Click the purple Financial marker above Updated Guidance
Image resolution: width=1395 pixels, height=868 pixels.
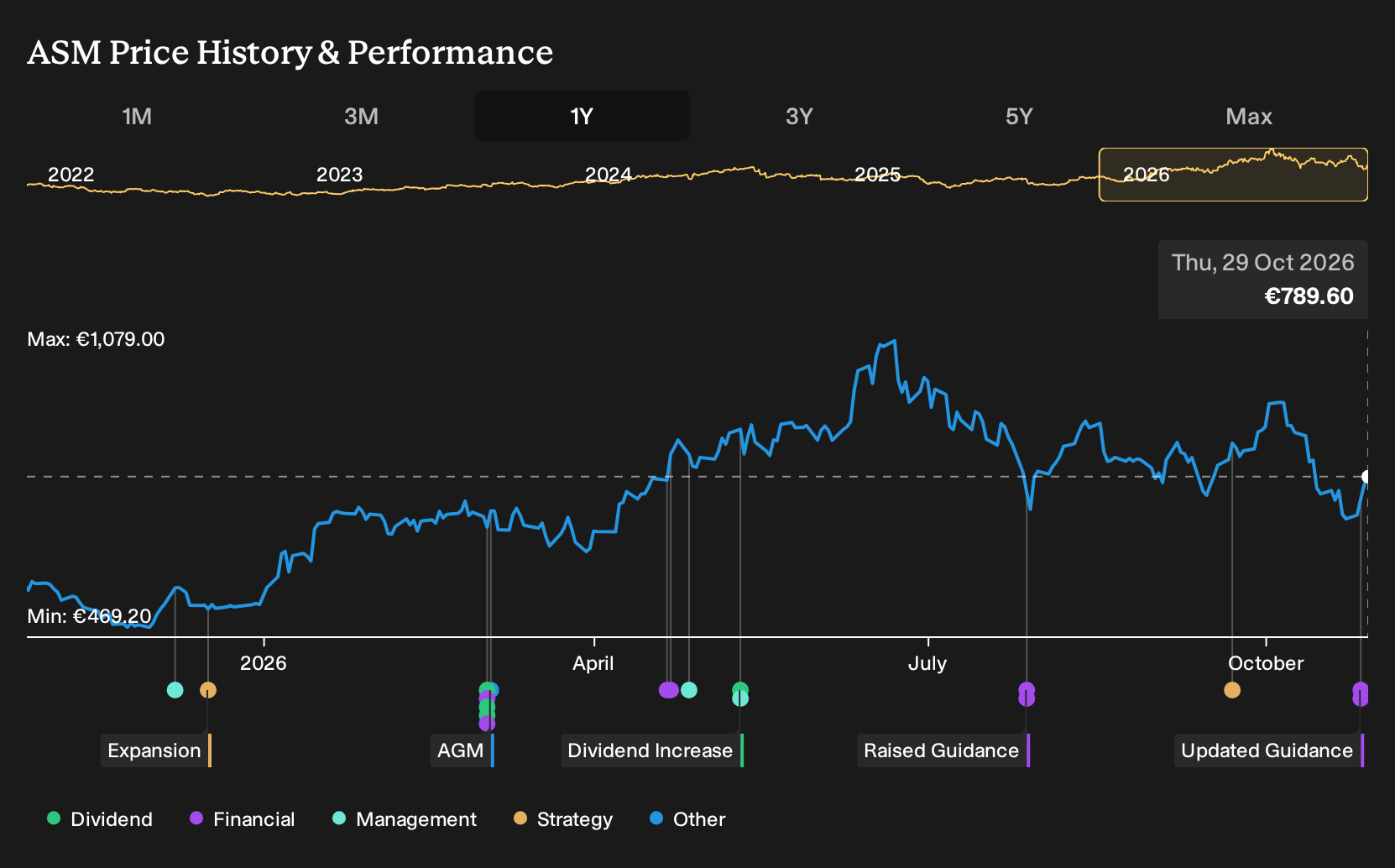tap(1361, 691)
